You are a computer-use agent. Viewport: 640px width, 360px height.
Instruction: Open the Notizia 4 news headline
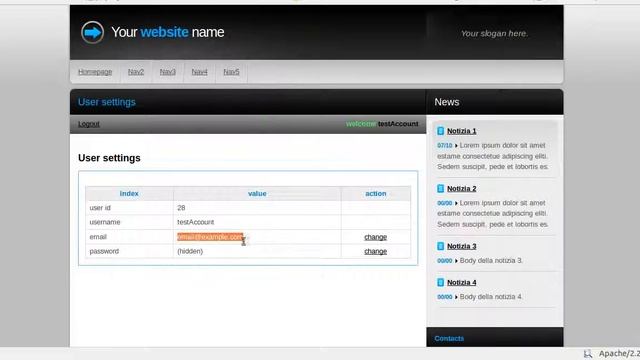click(x=462, y=282)
